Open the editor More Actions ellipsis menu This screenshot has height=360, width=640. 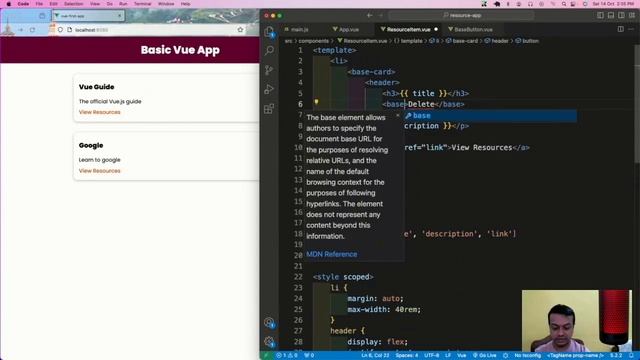(x=631, y=29)
